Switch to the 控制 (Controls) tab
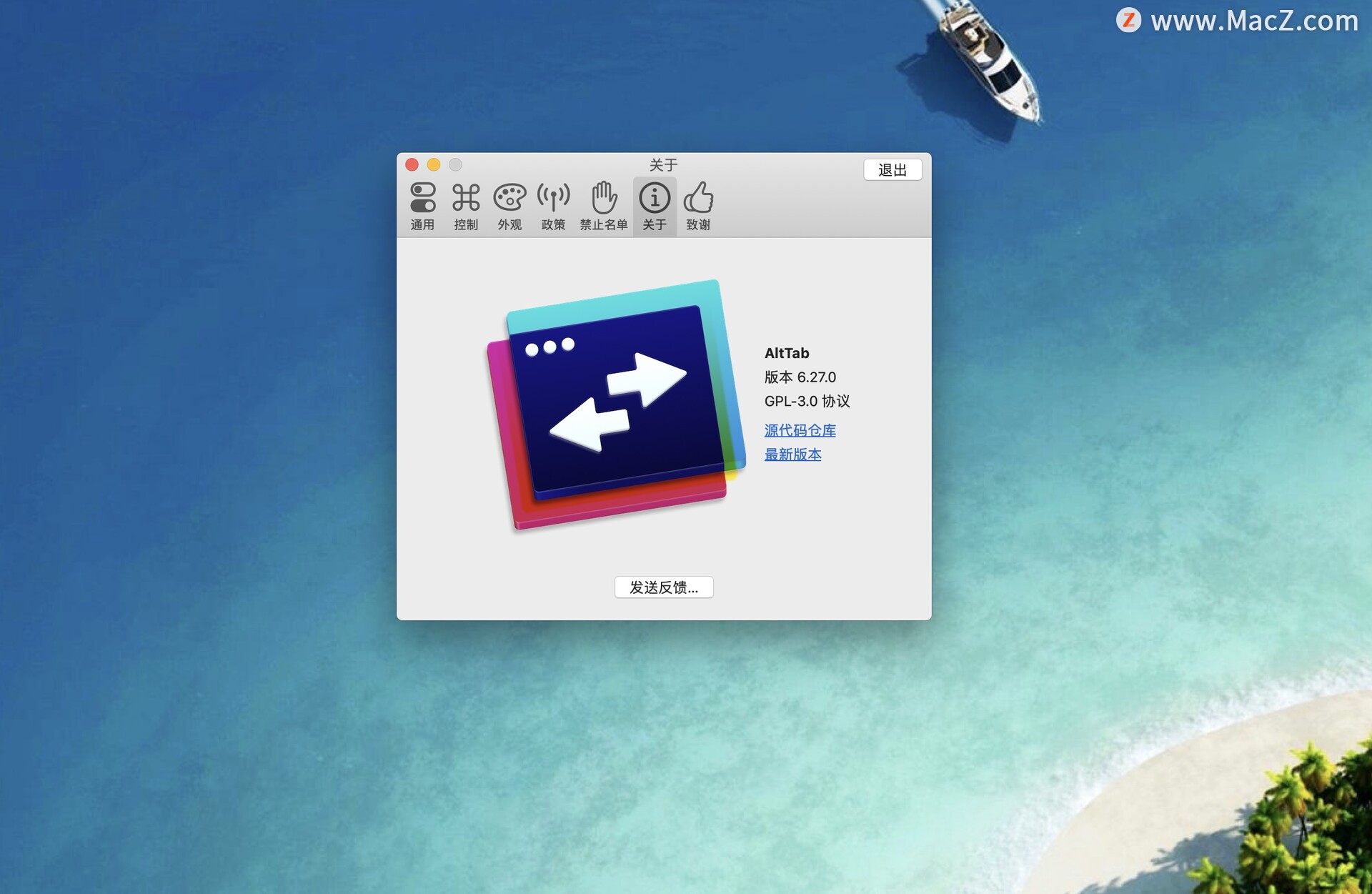Viewport: 1372px width, 894px height. tap(466, 206)
